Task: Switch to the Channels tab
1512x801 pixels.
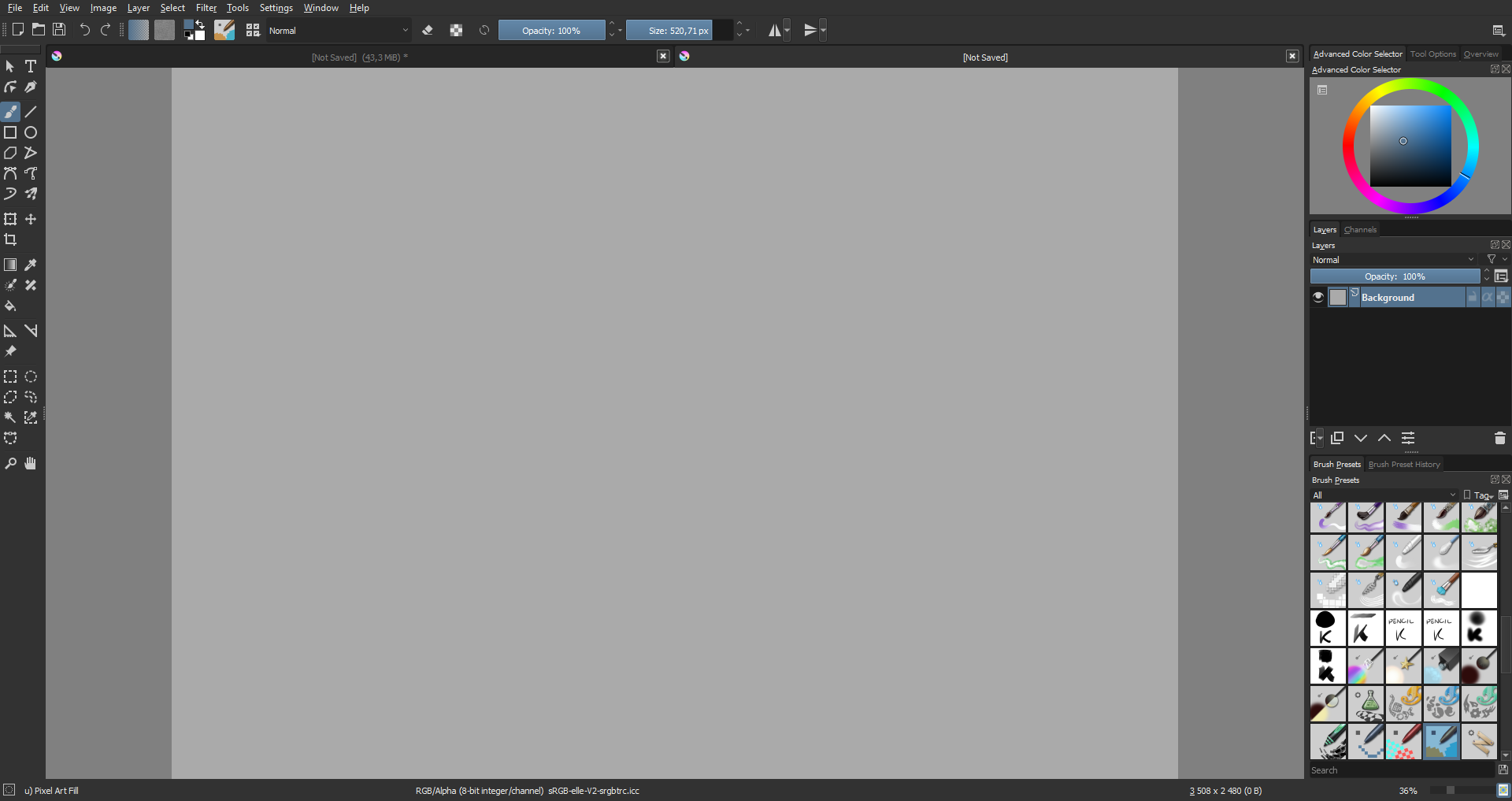Action: [1361, 230]
